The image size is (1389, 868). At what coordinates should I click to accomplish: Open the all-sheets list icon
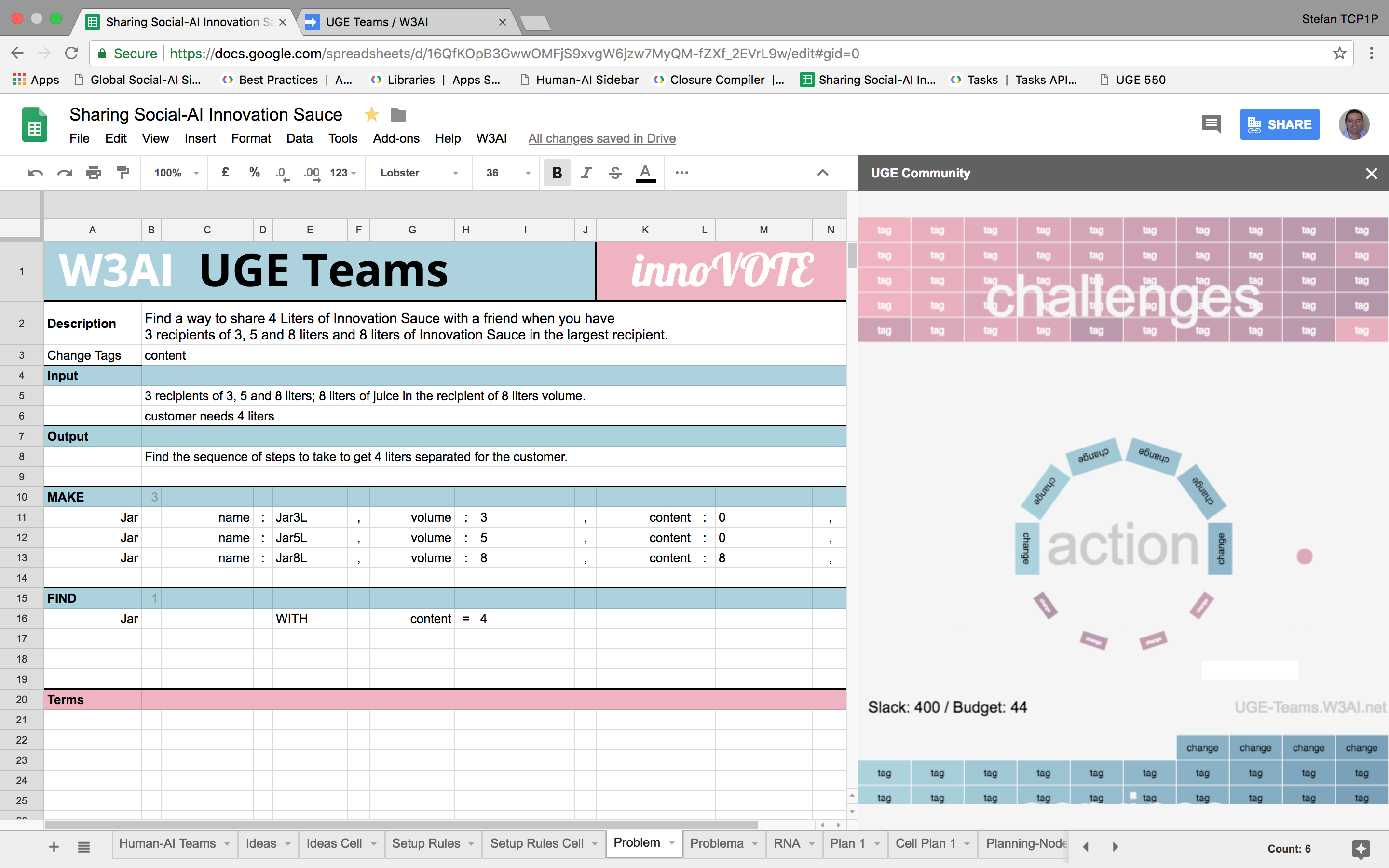(84, 847)
